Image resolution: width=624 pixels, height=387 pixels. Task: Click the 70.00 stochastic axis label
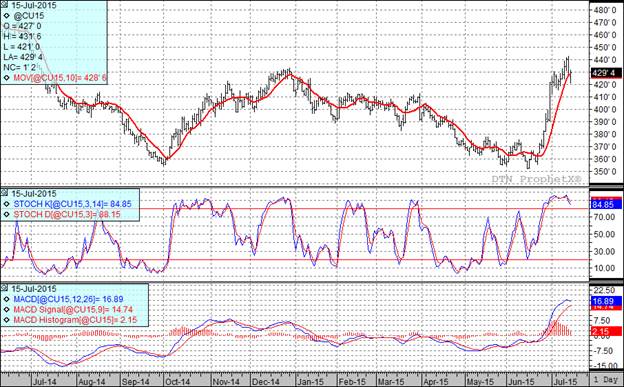coord(605,217)
